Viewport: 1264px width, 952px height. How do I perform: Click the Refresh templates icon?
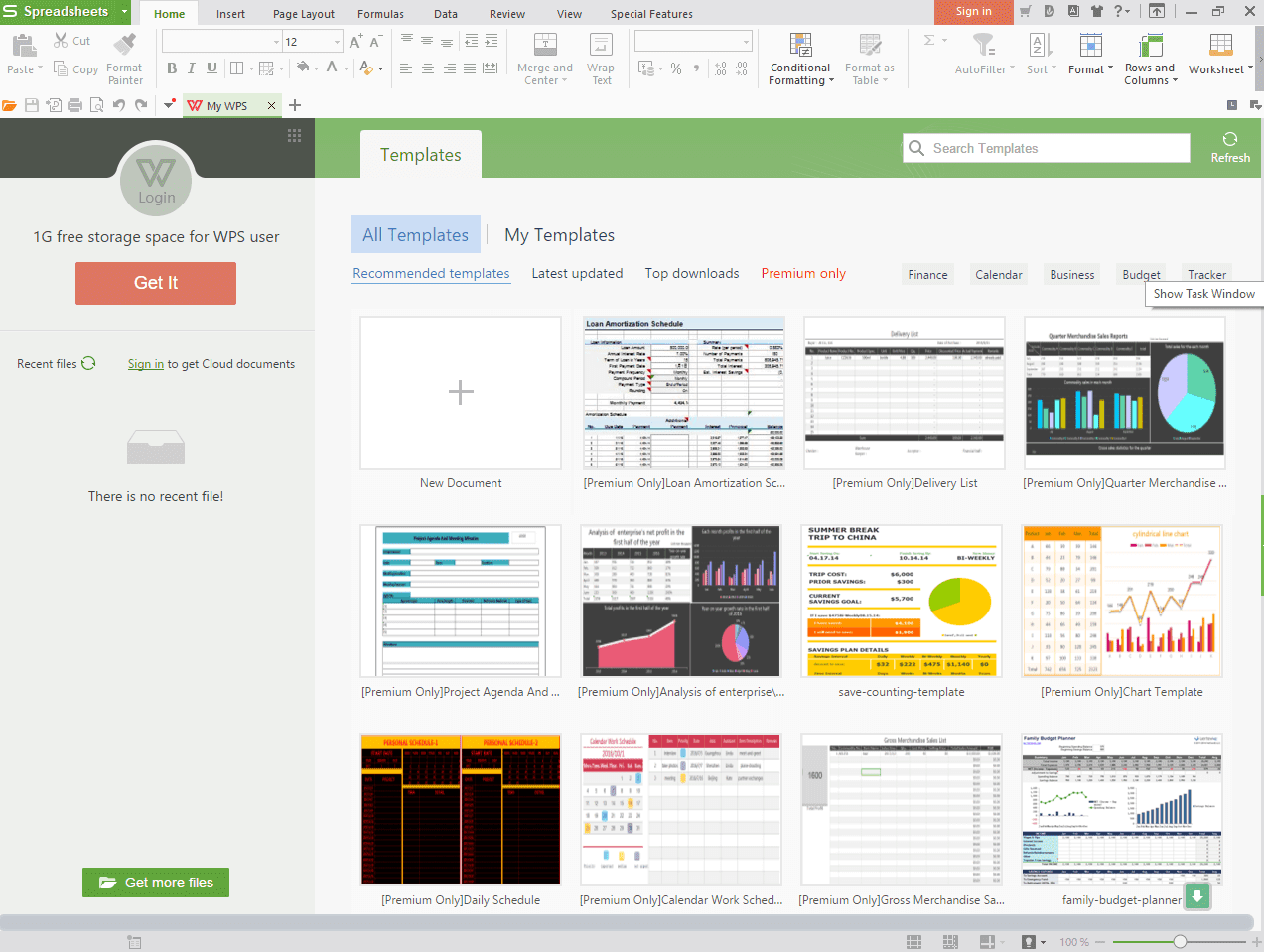click(x=1230, y=140)
